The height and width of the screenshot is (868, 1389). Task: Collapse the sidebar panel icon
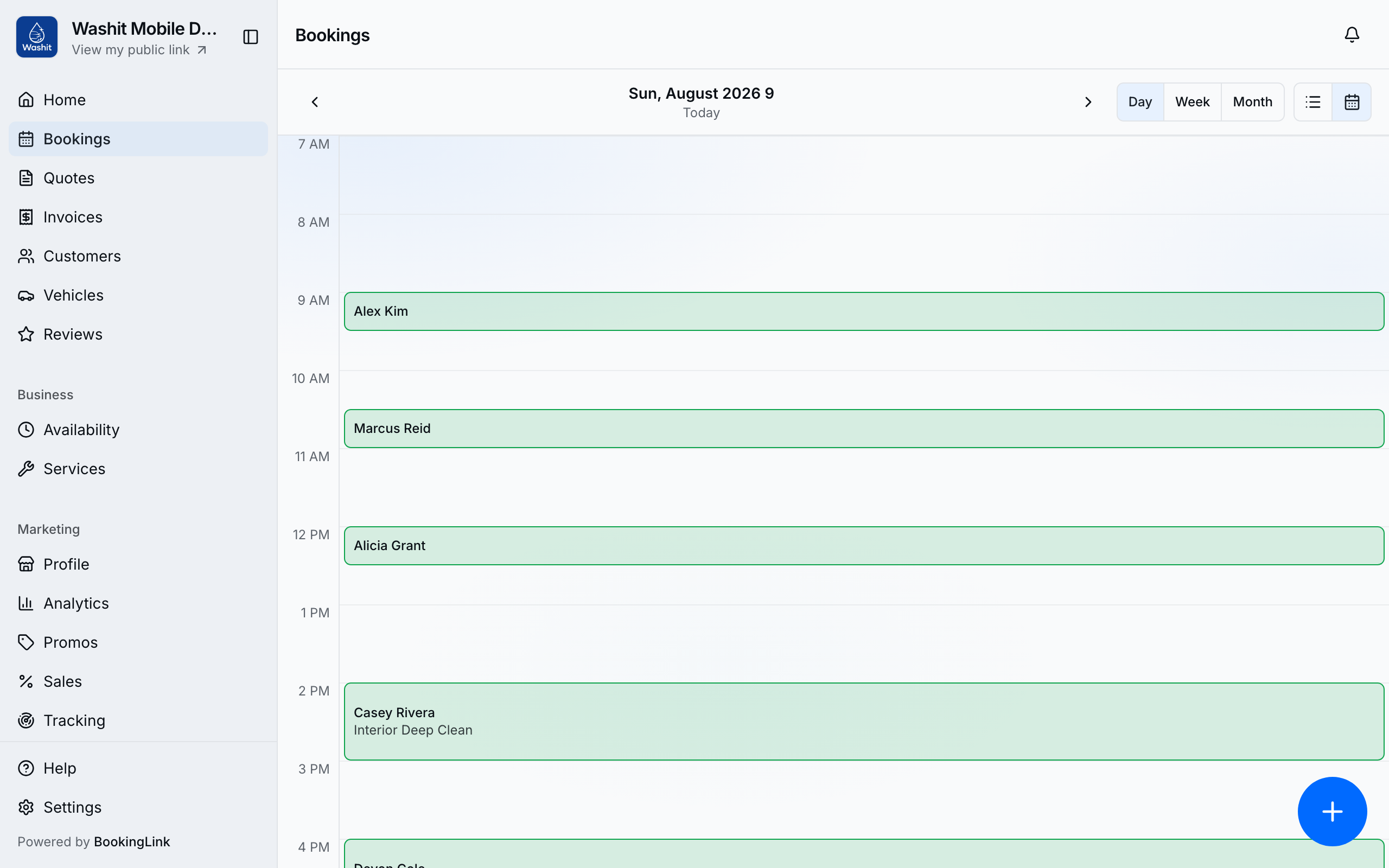click(250, 37)
